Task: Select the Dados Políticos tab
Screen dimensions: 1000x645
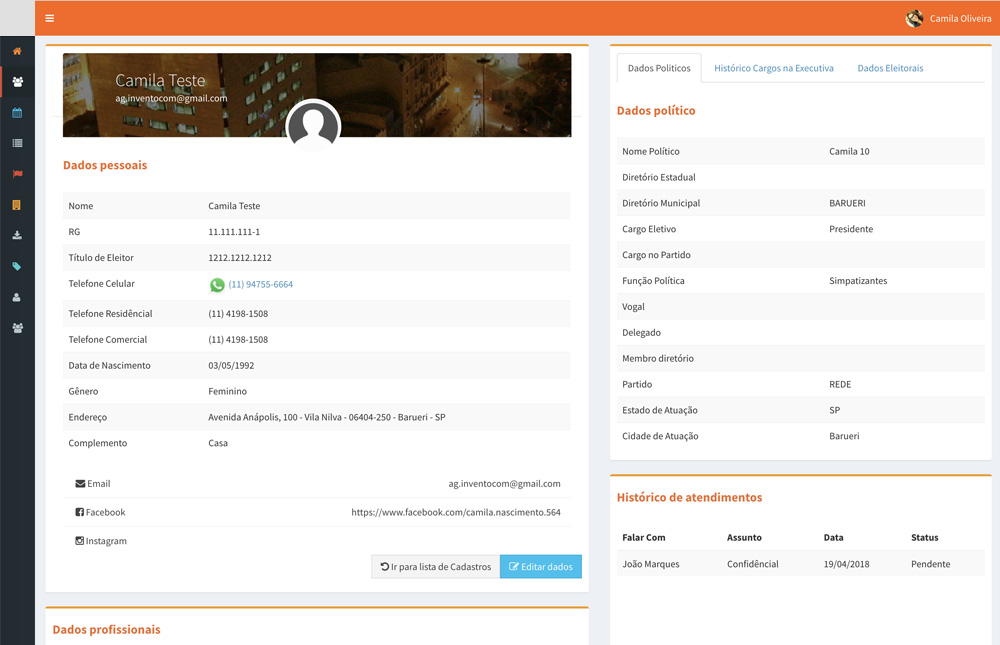Action: click(659, 68)
